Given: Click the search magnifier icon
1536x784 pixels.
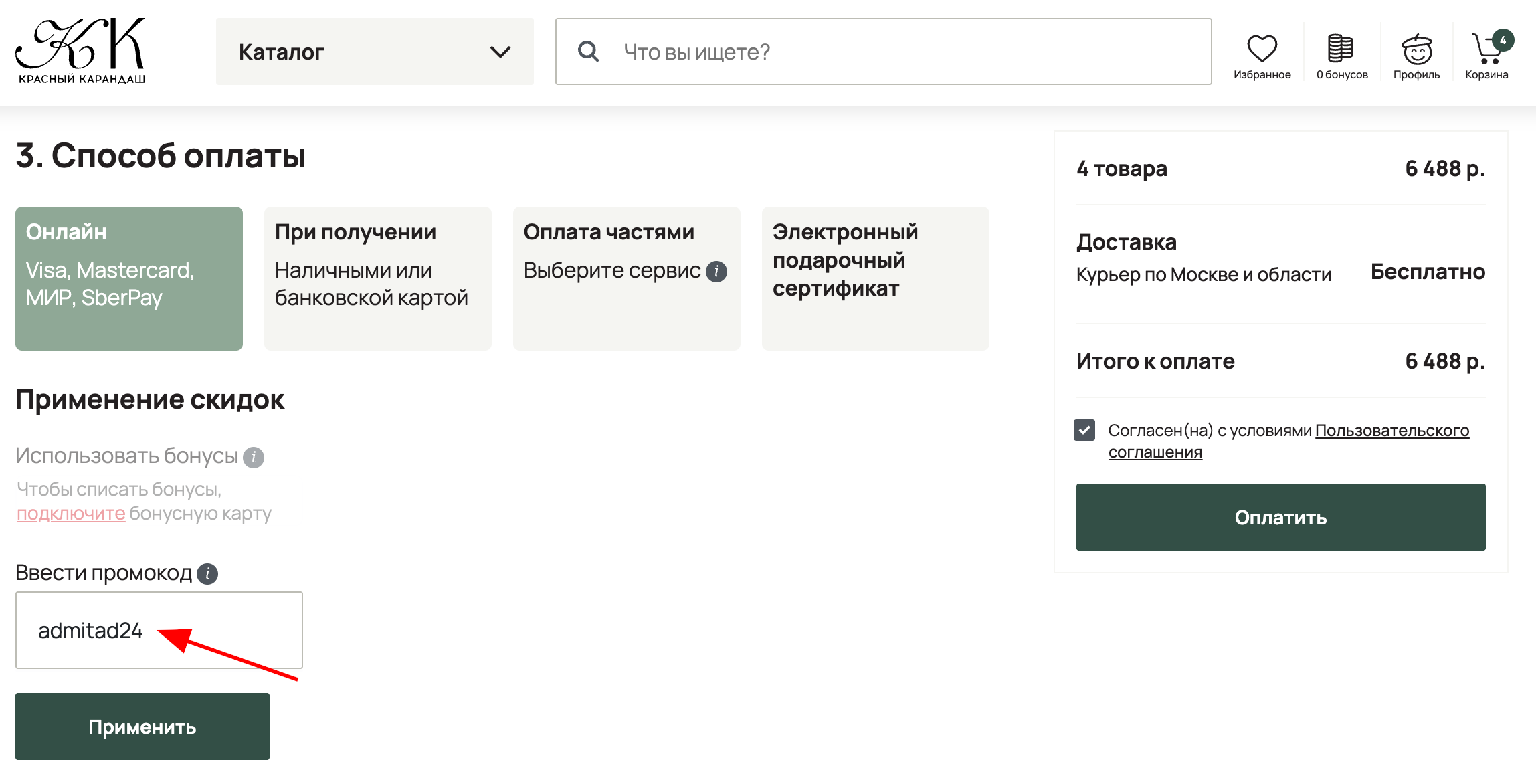Looking at the screenshot, I should (588, 52).
